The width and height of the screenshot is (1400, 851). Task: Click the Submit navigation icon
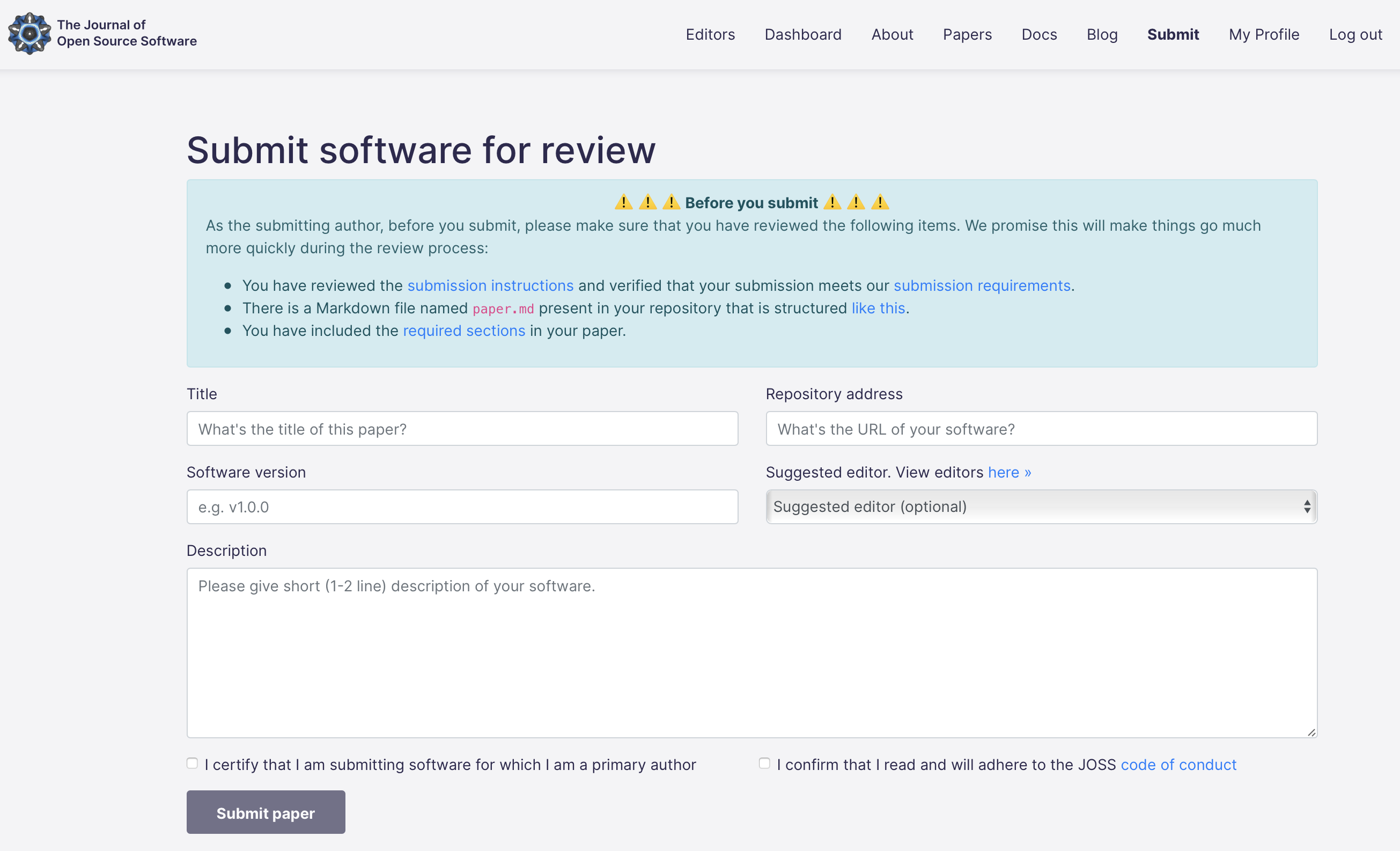1172,34
